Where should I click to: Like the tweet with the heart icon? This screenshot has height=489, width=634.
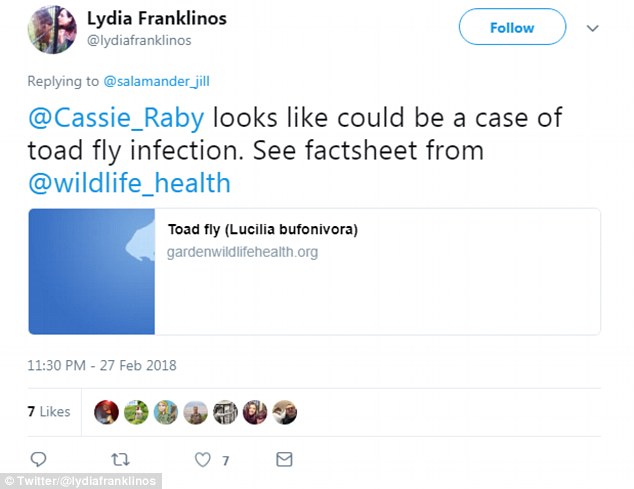coord(204,459)
